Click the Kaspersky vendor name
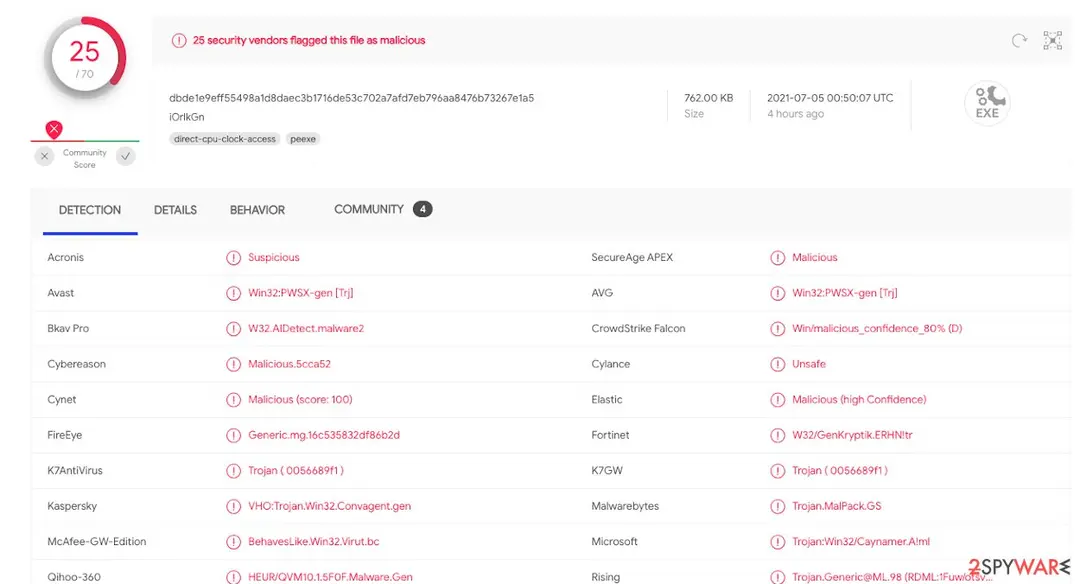 coord(72,506)
